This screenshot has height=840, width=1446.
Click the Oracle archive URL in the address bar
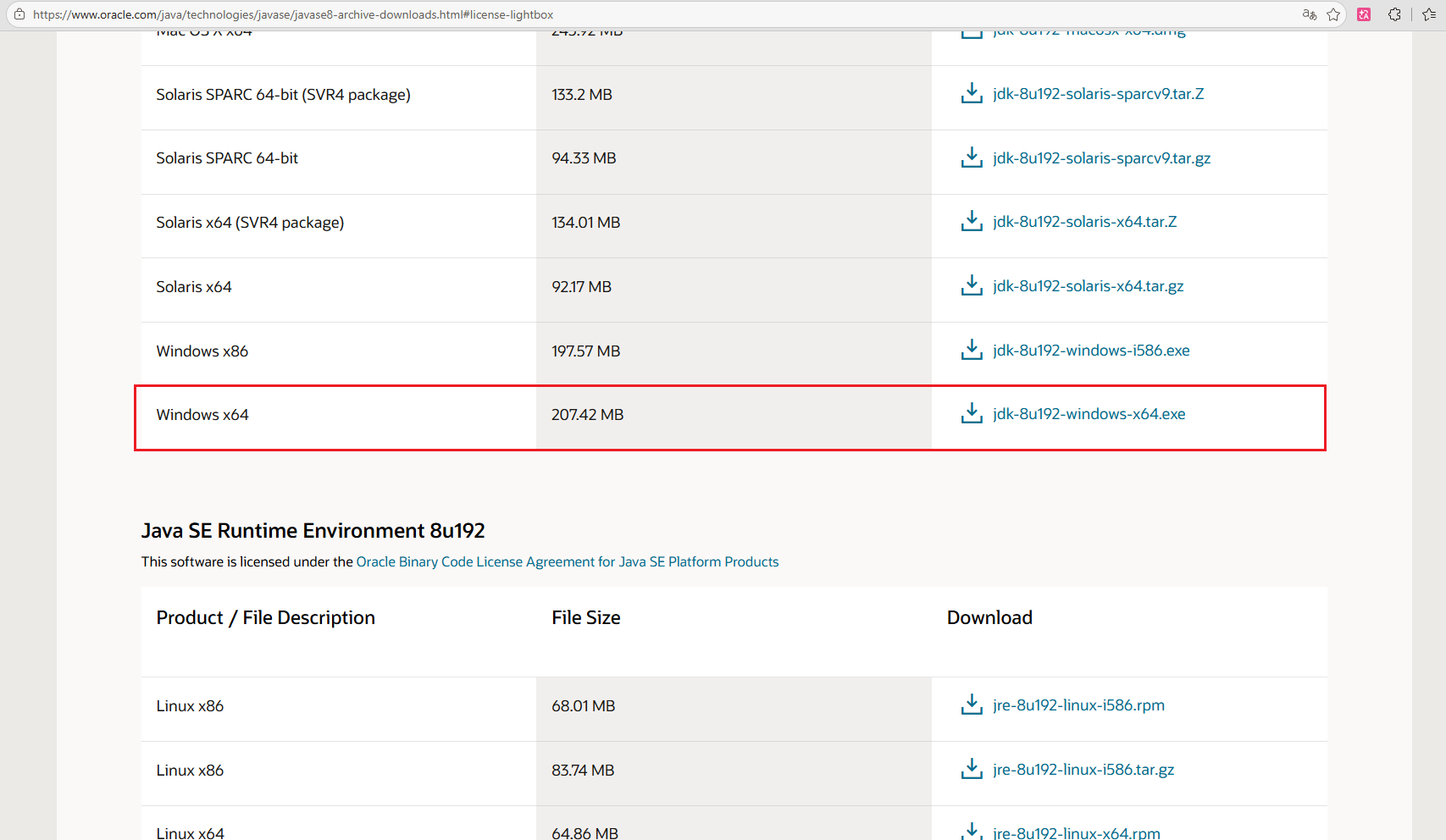point(293,14)
